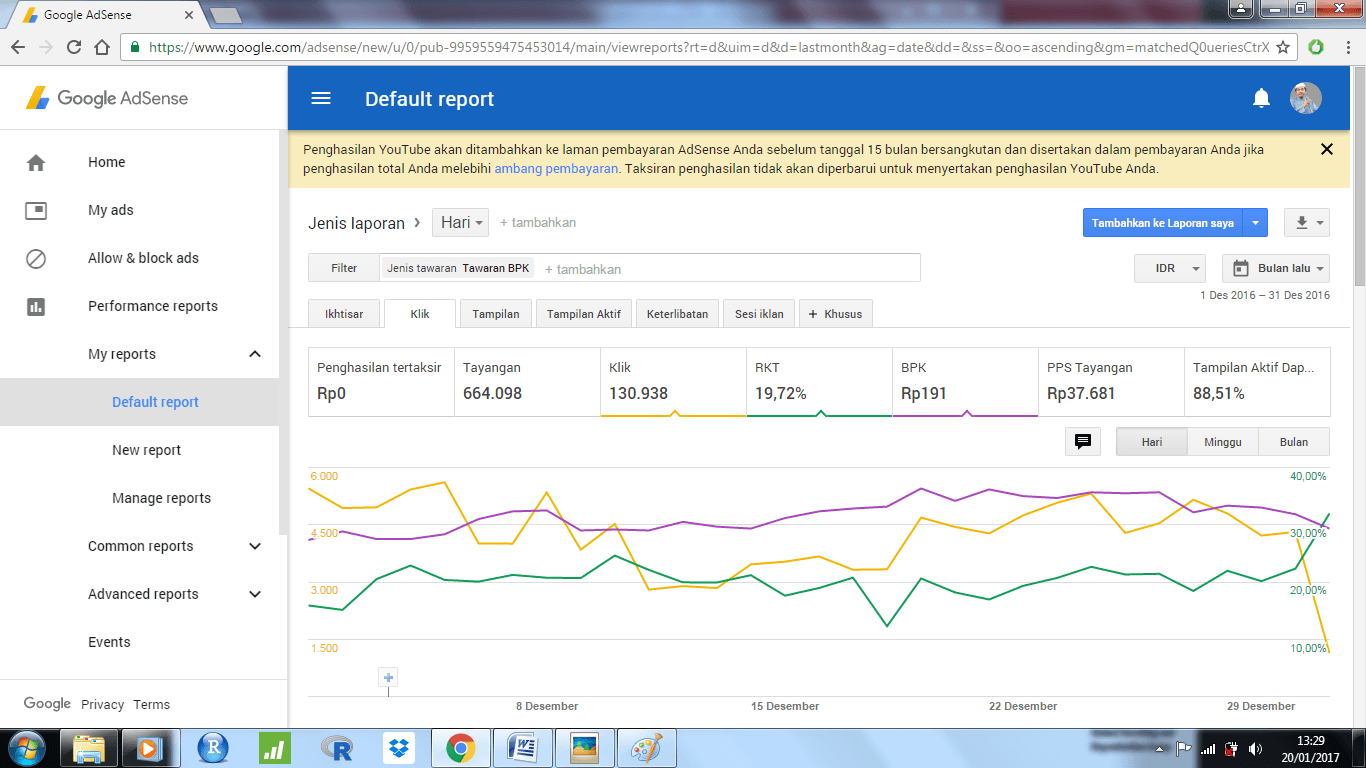Open Chrome from the Windows taskbar

pyautogui.click(x=461, y=748)
